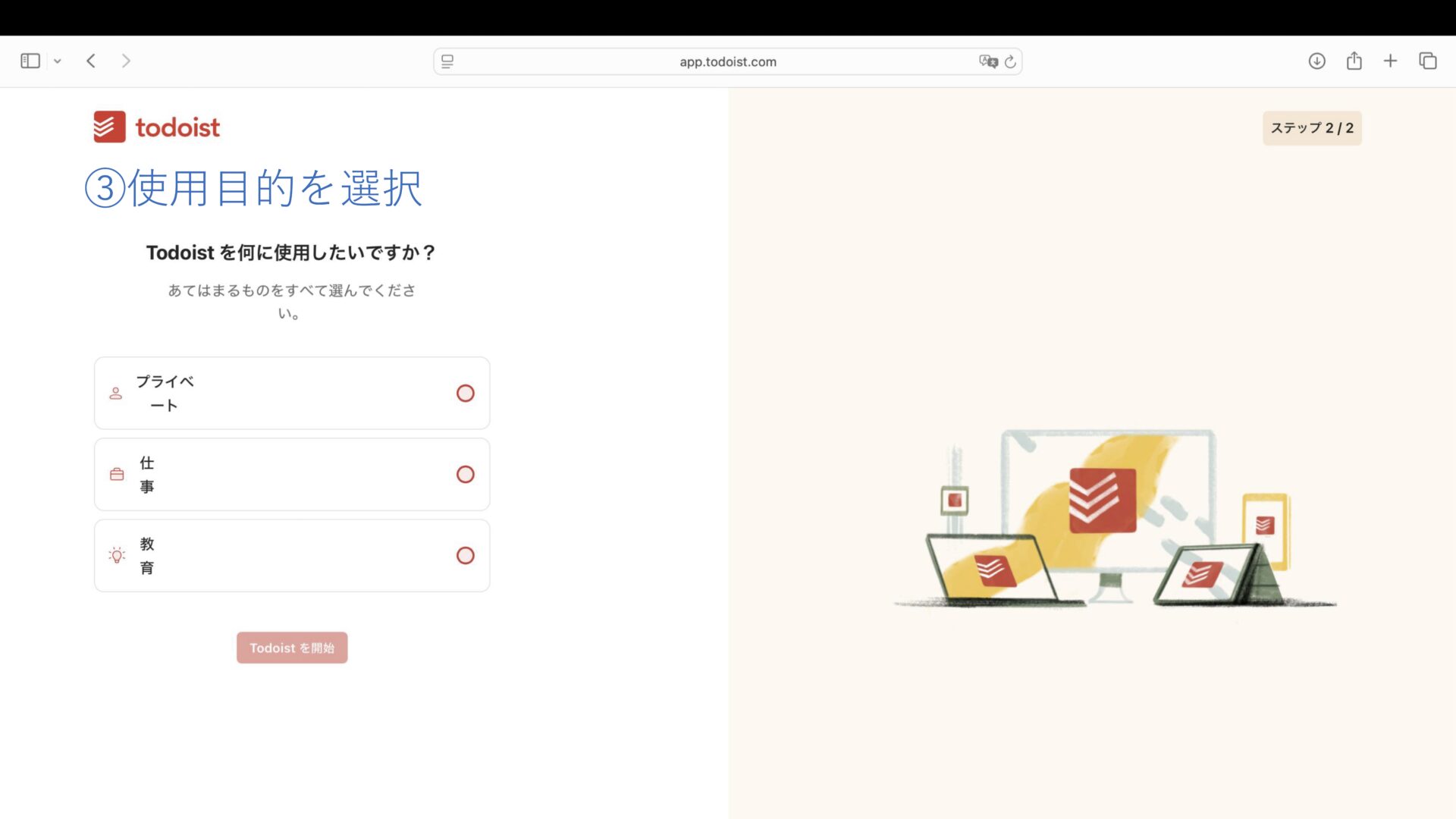Open a new tab with the plus button
Screen dimensions: 1456x819
click(x=1391, y=61)
